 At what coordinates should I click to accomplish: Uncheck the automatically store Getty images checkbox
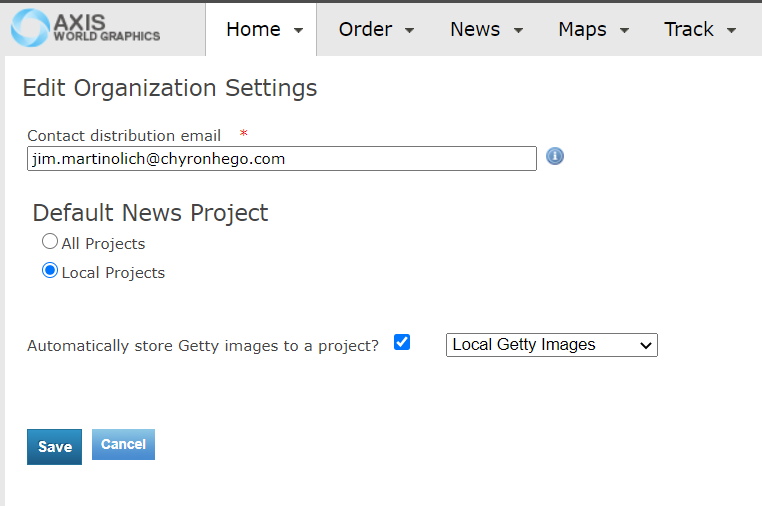point(402,342)
